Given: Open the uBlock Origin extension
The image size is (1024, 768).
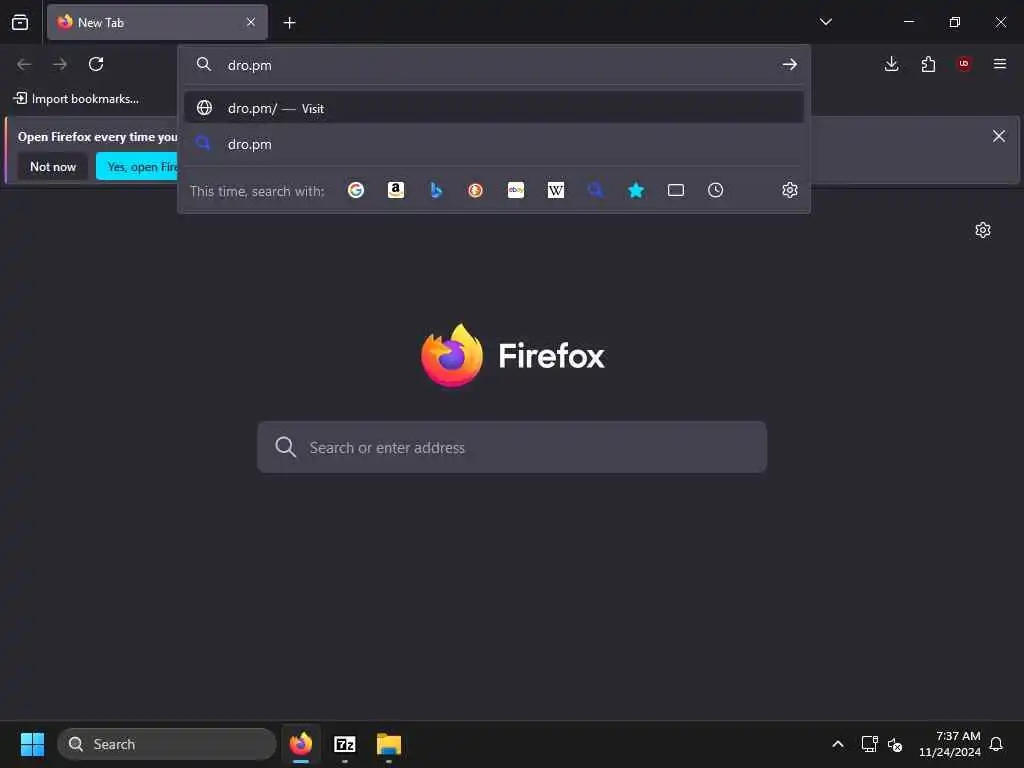Looking at the screenshot, I should [x=964, y=64].
